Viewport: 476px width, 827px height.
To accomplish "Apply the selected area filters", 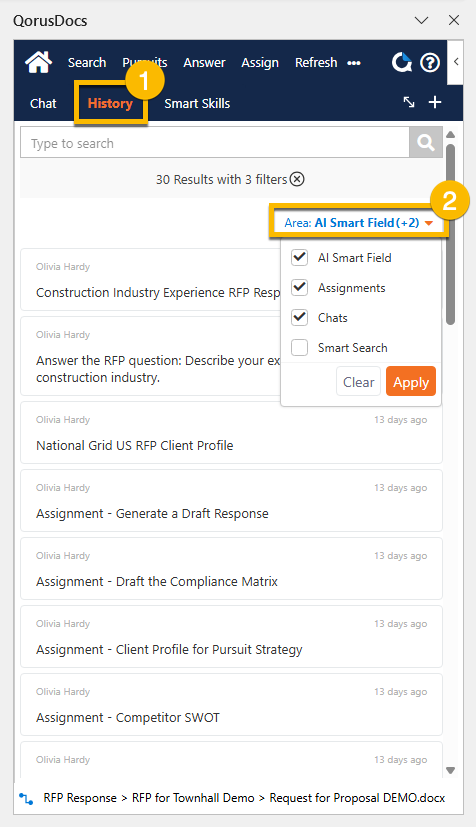I will click(411, 381).
